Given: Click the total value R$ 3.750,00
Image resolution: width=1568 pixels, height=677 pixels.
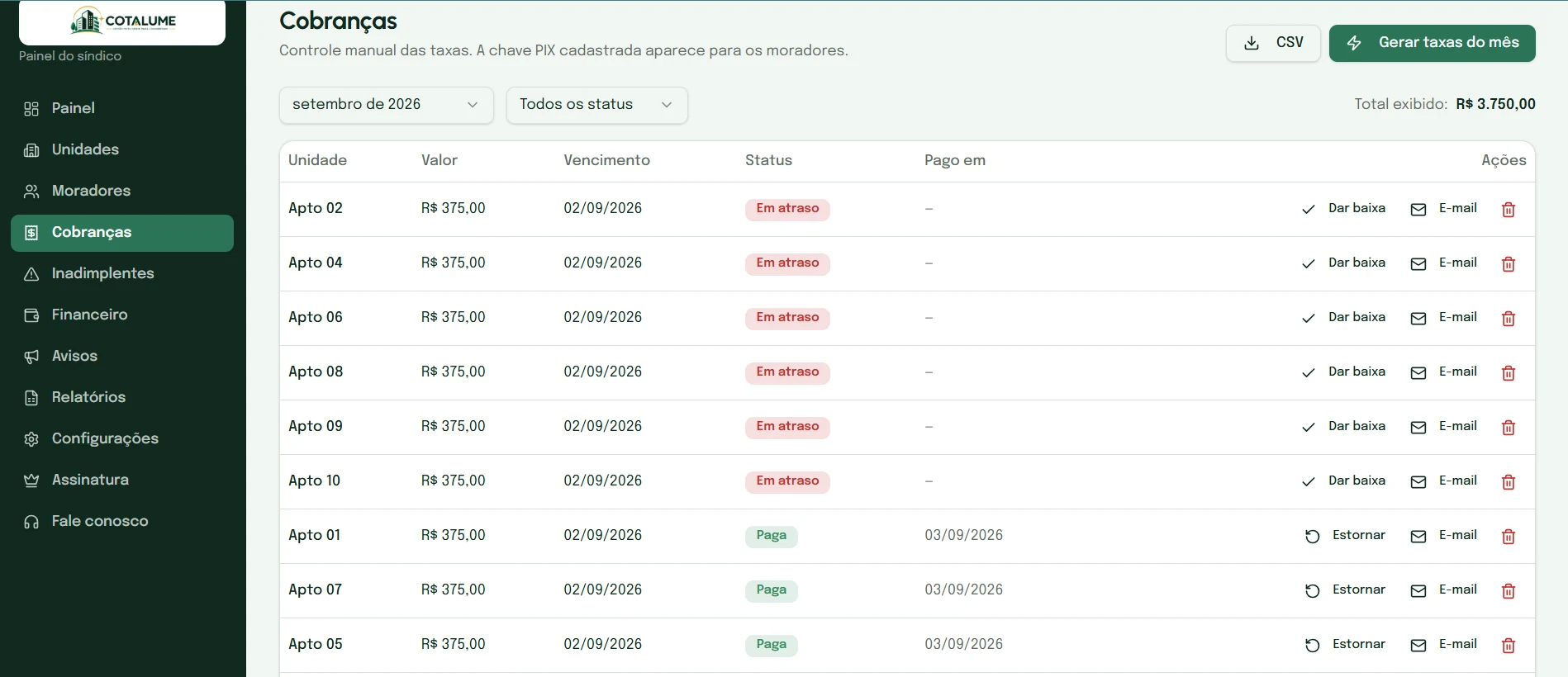Looking at the screenshot, I should 1495,104.
